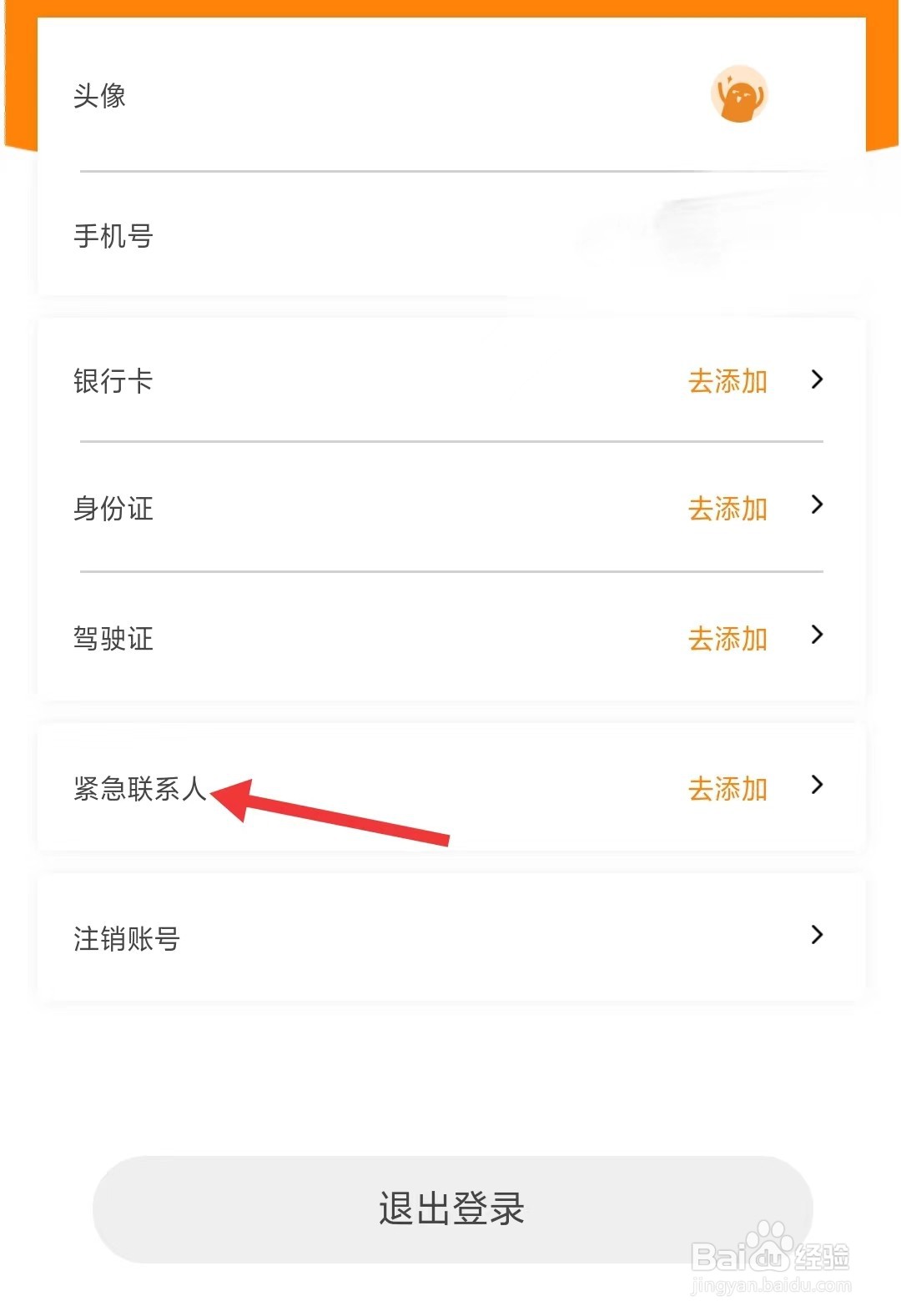Tap 去添加 link for 紧急联系人
The image size is (901, 1316).
coord(727,788)
